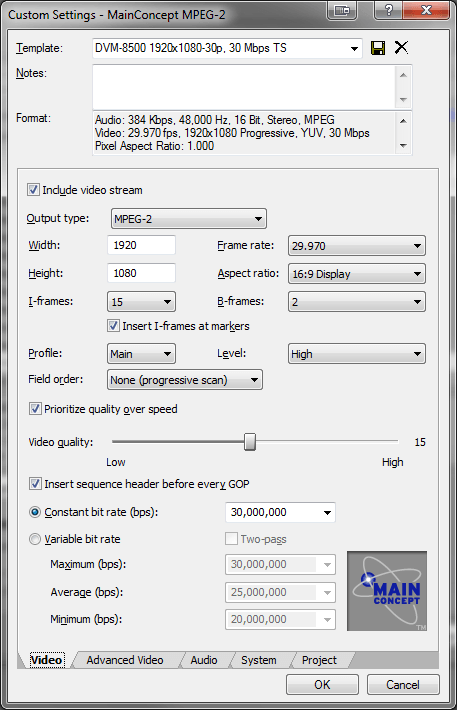This screenshot has width=457, height=710.
Task: Toggle Include video stream checkbox
Action: tap(33, 190)
